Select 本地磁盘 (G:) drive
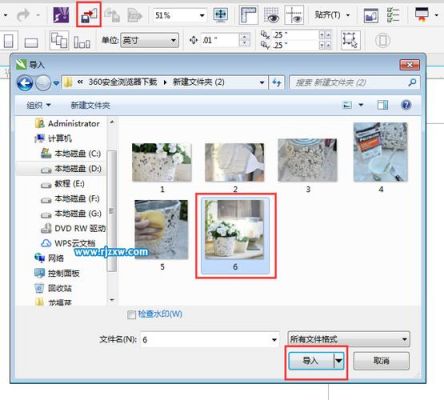 tap(71, 214)
